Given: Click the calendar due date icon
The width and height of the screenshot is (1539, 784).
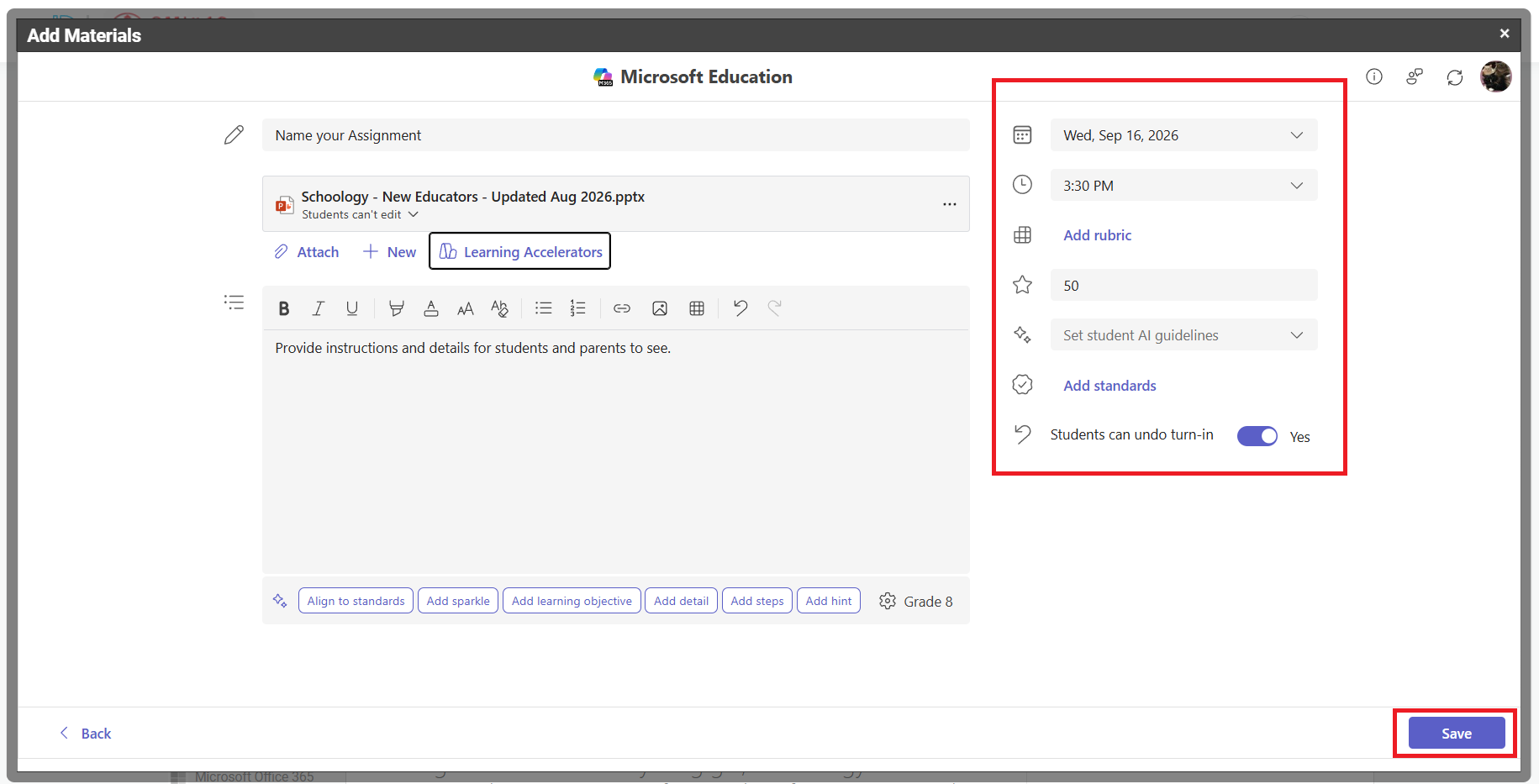Looking at the screenshot, I should coord(1022,134).
